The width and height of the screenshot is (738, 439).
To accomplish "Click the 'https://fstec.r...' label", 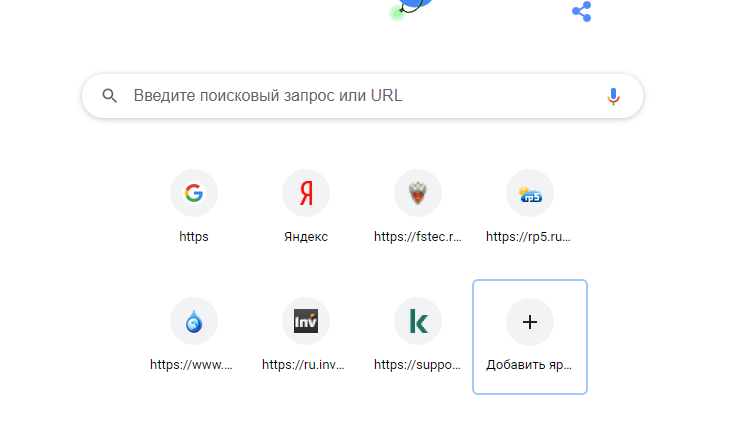I will 418,237.
